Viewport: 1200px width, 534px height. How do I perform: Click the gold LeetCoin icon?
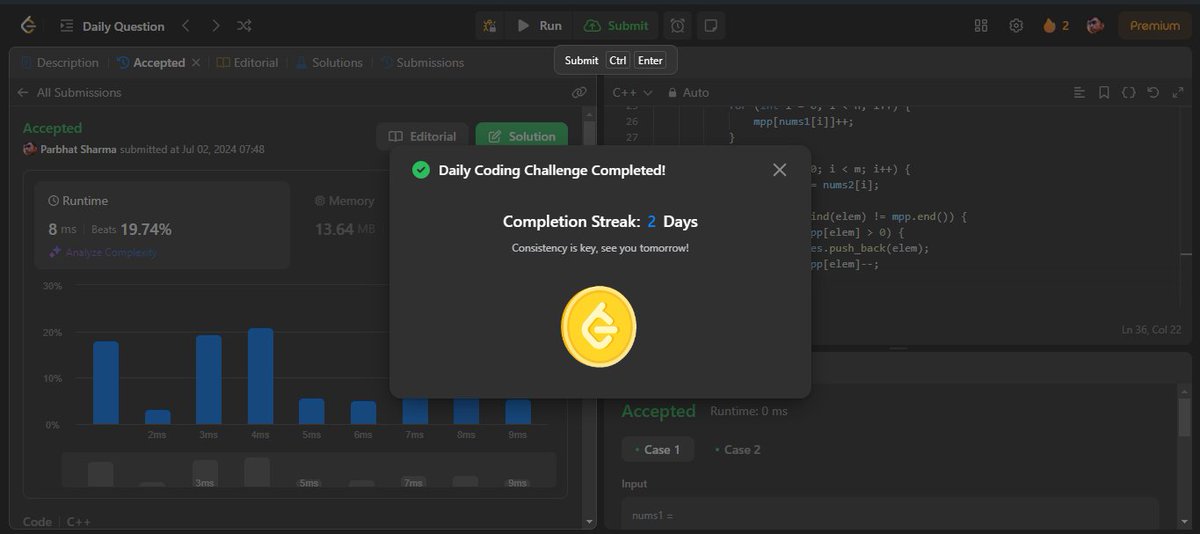[x=598, y=326]
